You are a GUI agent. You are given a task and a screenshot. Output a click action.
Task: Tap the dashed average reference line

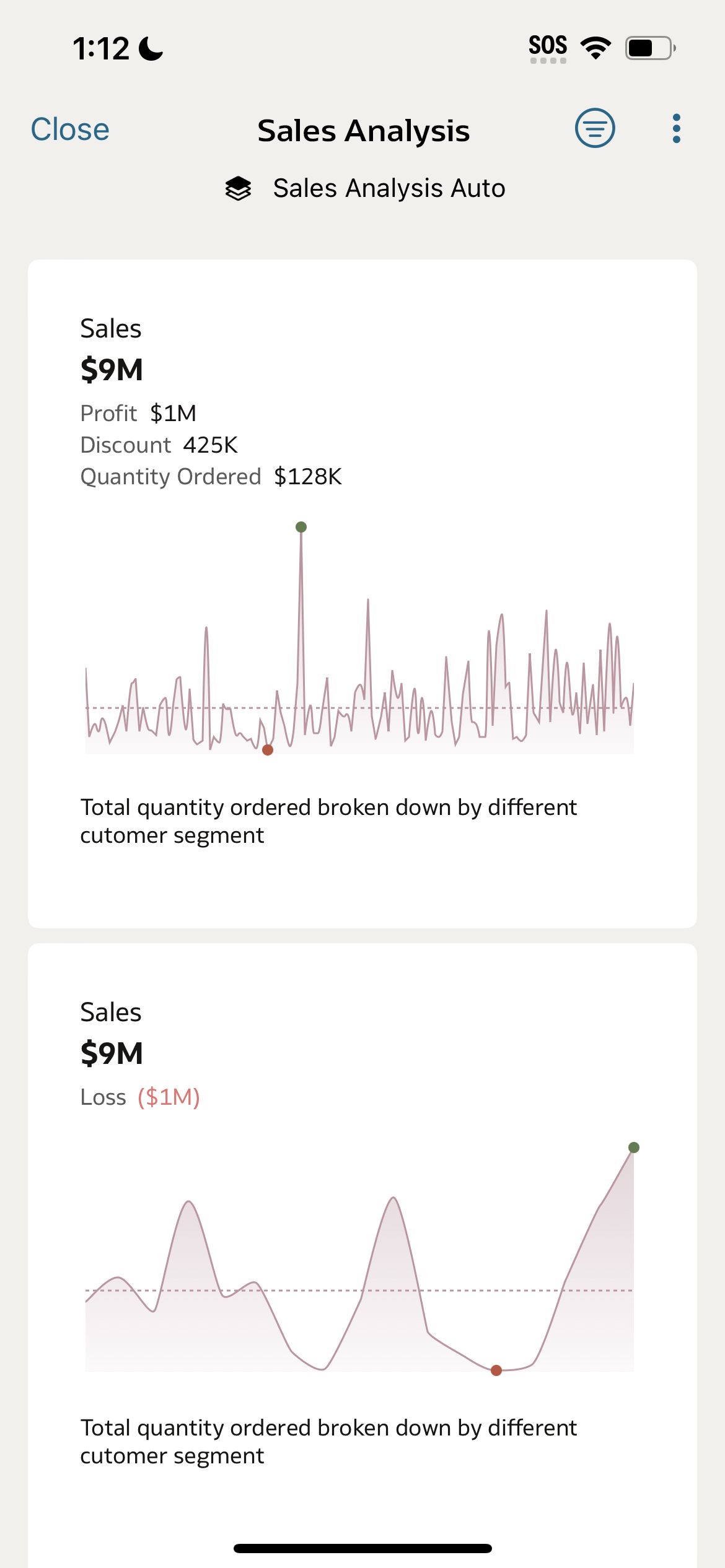point(359,708)
